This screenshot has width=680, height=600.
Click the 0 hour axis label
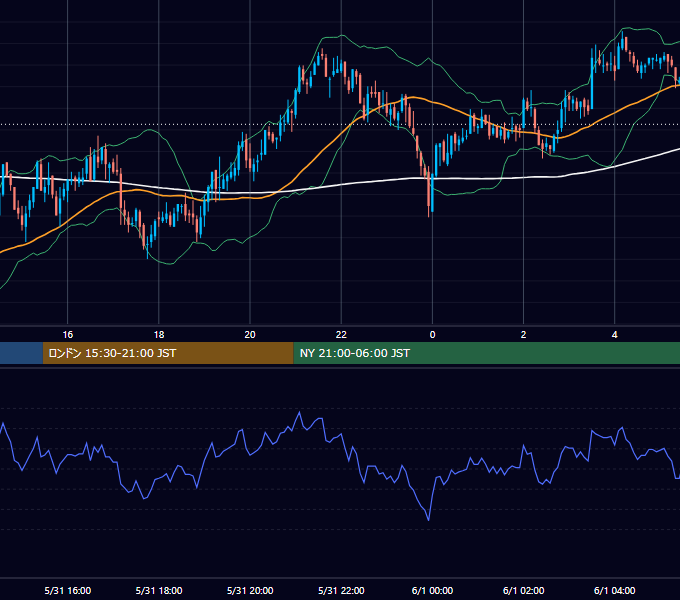coord(432,335)
